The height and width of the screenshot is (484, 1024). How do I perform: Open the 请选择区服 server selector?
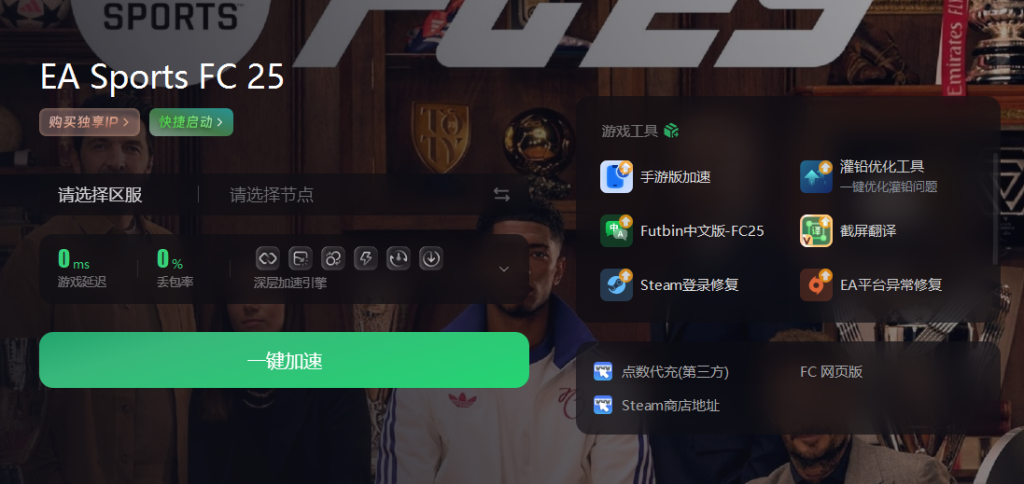(x=100, y=195)
